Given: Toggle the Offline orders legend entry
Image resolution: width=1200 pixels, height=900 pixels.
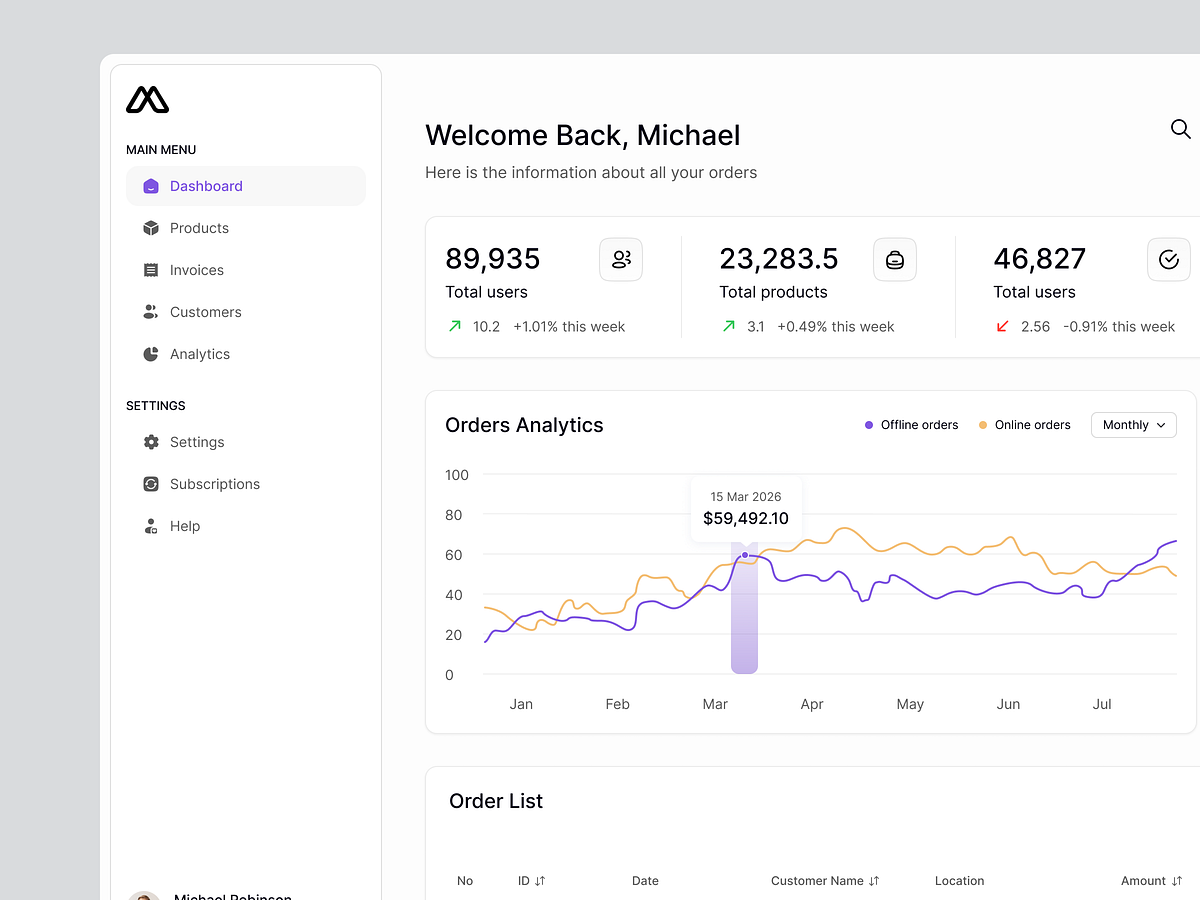Looking at the screenshot, I should tap(911, 425).
